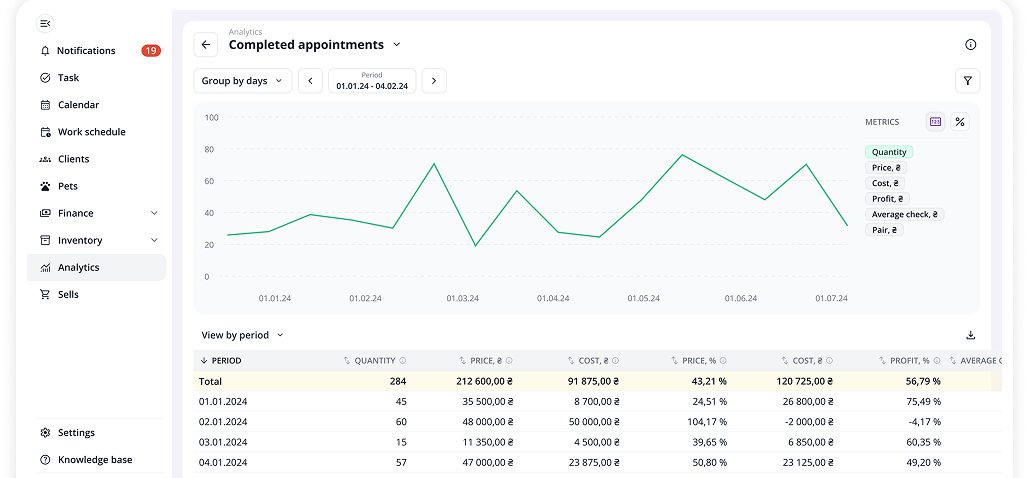Enable the Average check metric

click(904, 214)
